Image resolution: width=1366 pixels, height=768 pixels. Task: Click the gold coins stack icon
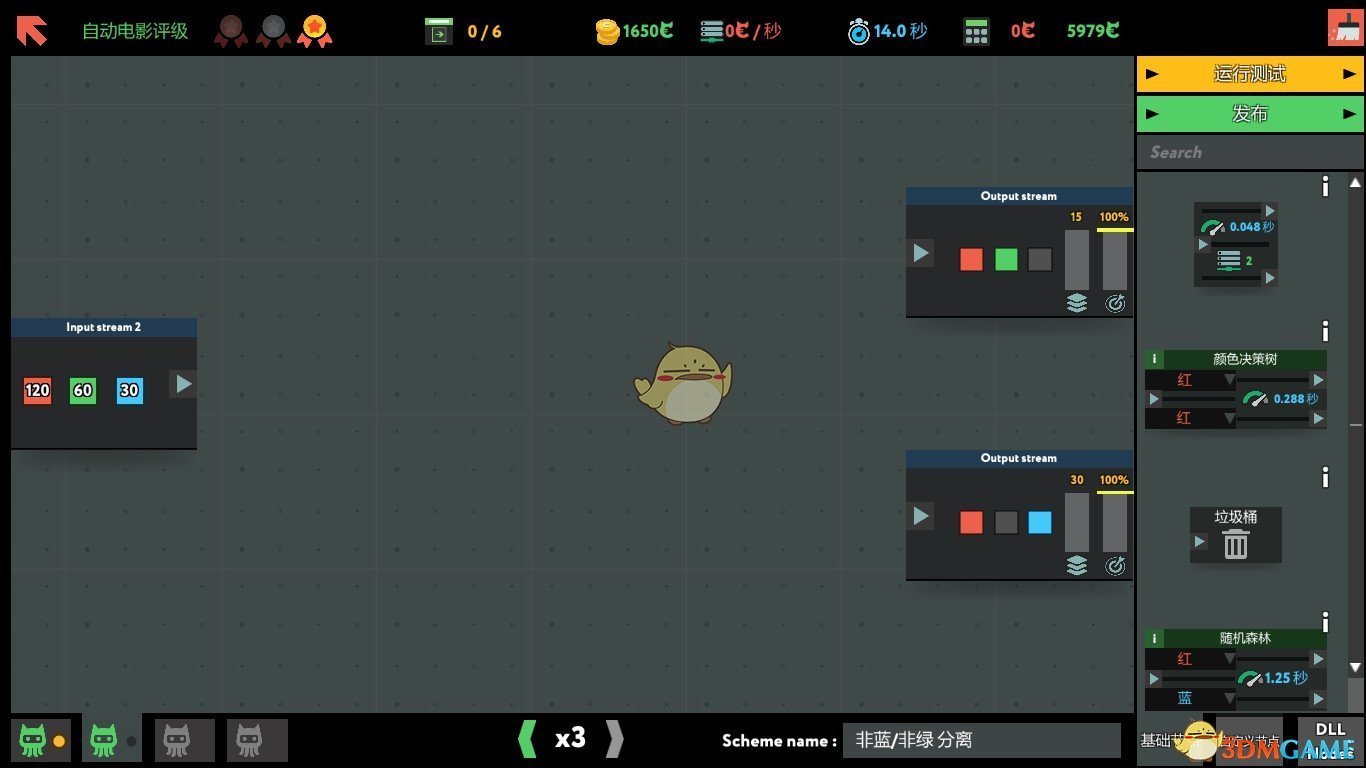[x=607, y=32]
